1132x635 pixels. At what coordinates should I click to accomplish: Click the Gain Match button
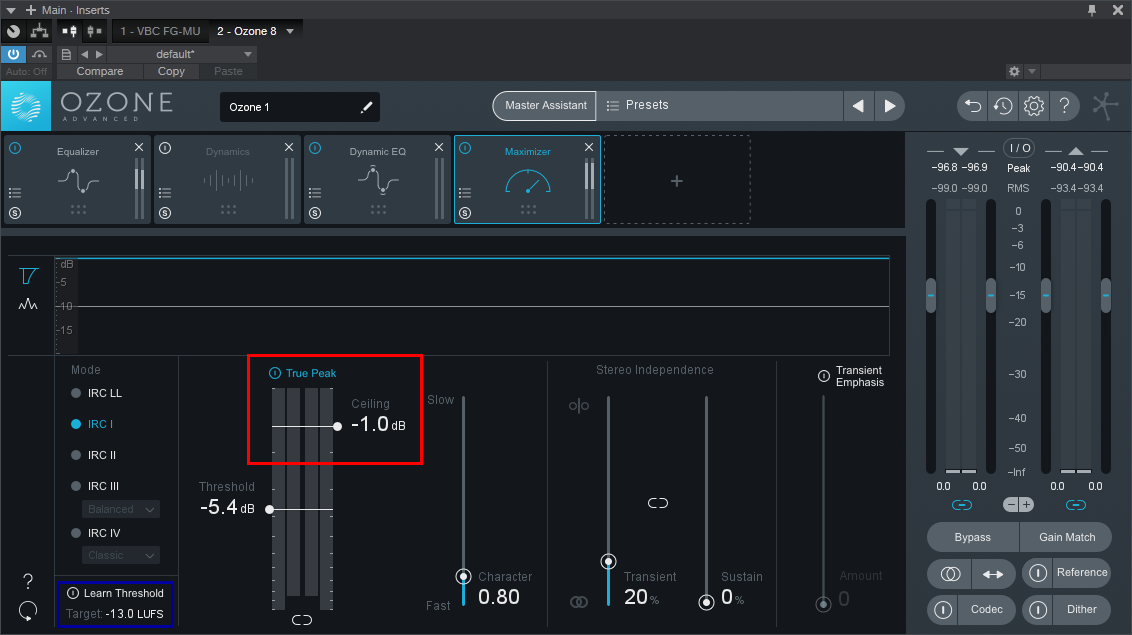[1066, 537]
